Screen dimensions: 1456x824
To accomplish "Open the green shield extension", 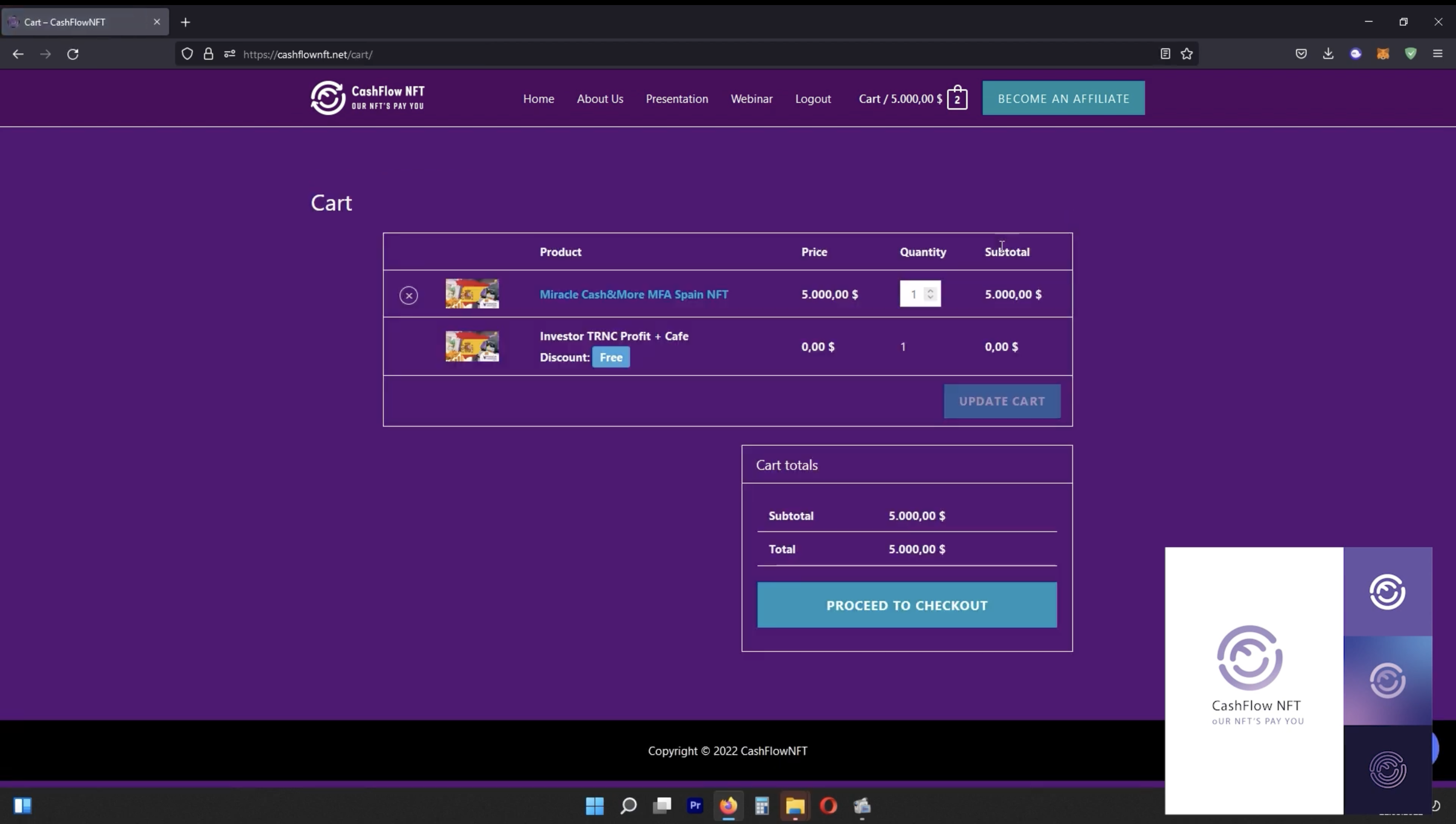I will point(1410,54).
